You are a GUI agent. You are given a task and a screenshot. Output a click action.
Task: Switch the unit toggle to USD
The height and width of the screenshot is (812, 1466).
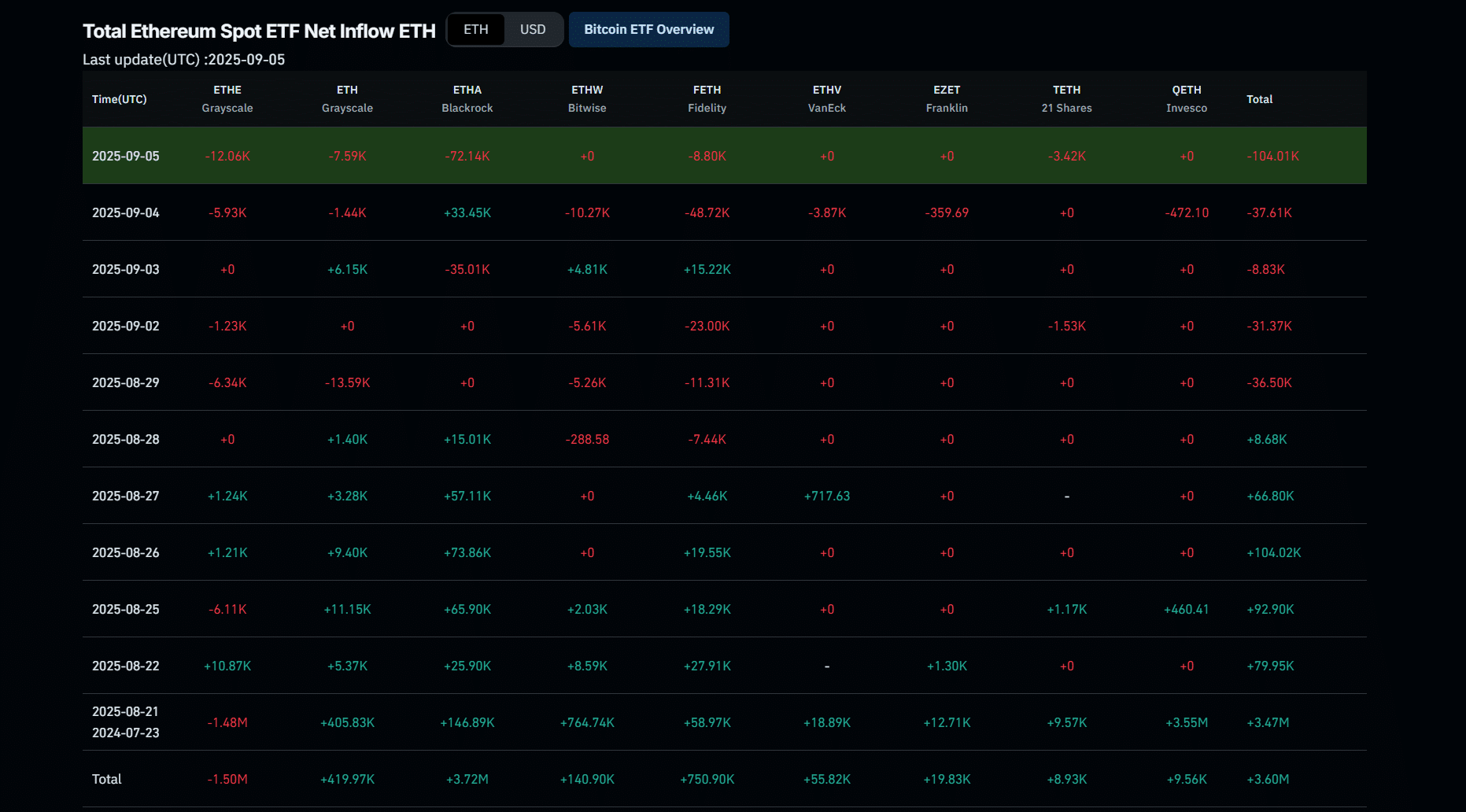coord(533,30)
